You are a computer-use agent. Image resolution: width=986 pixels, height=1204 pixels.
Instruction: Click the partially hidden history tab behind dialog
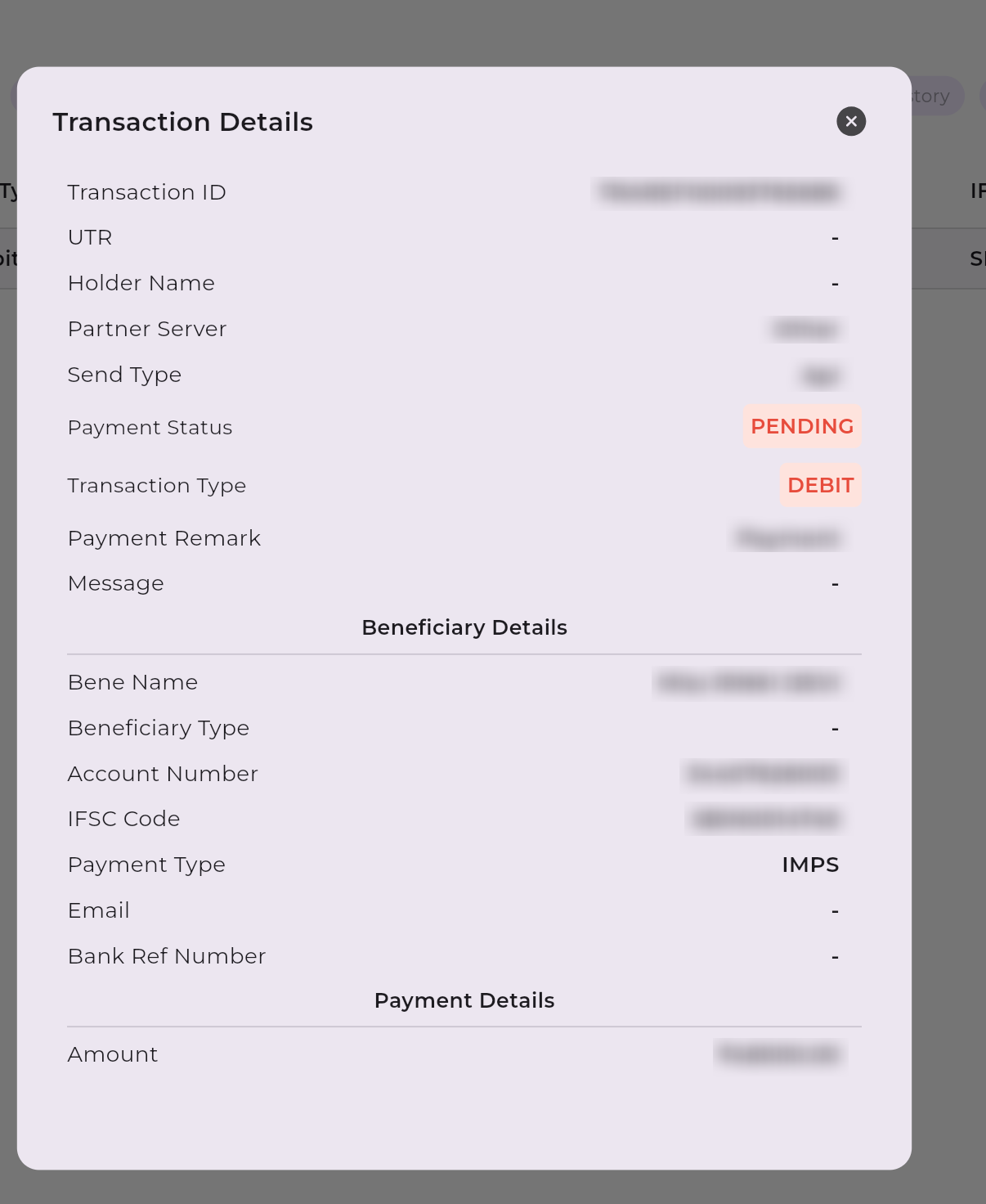click(936, 97)
